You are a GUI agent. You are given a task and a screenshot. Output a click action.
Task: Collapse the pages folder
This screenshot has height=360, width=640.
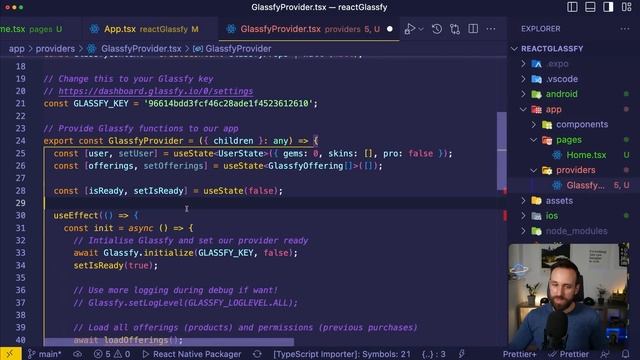coord(534,140)
